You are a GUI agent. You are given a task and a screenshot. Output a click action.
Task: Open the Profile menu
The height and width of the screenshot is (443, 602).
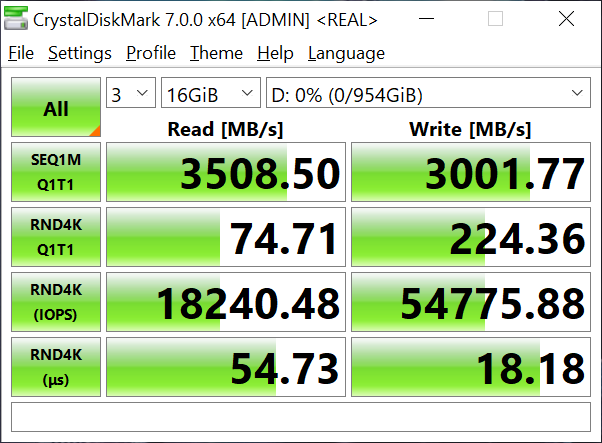(x=151, y=53)
